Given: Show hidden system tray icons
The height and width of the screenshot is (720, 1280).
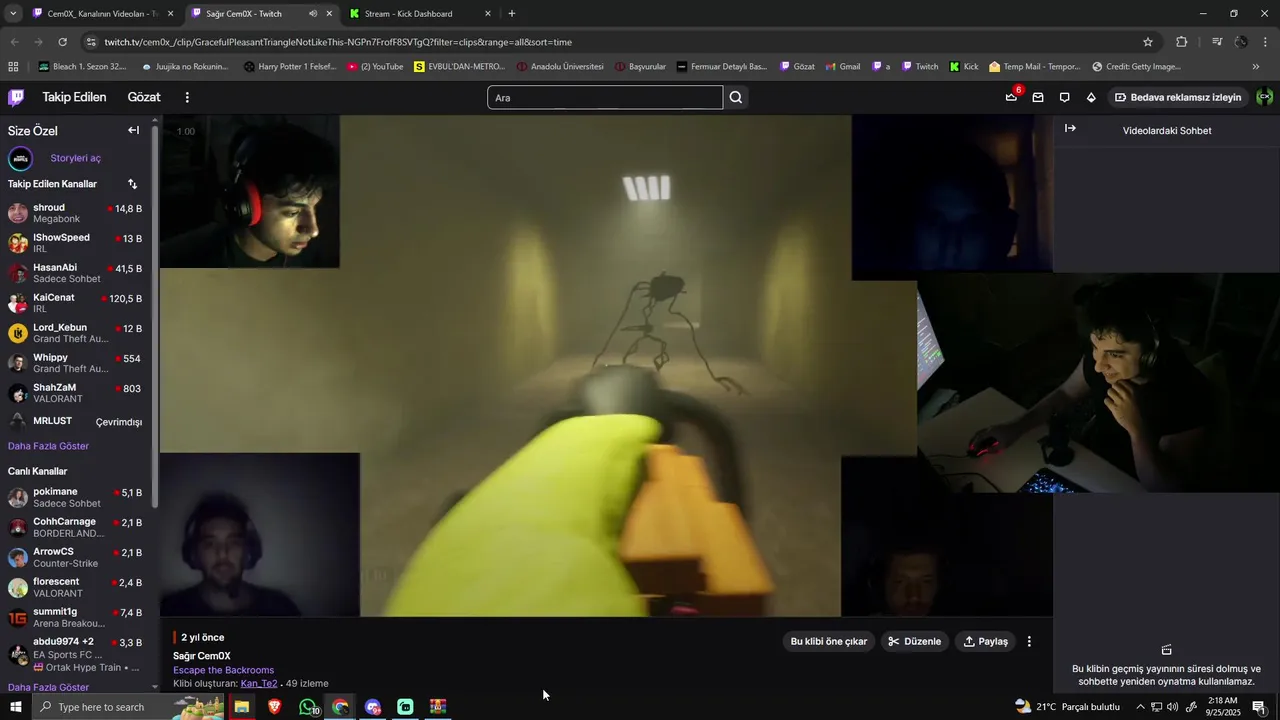Looking at the screenshot, I should (1140, 707).
